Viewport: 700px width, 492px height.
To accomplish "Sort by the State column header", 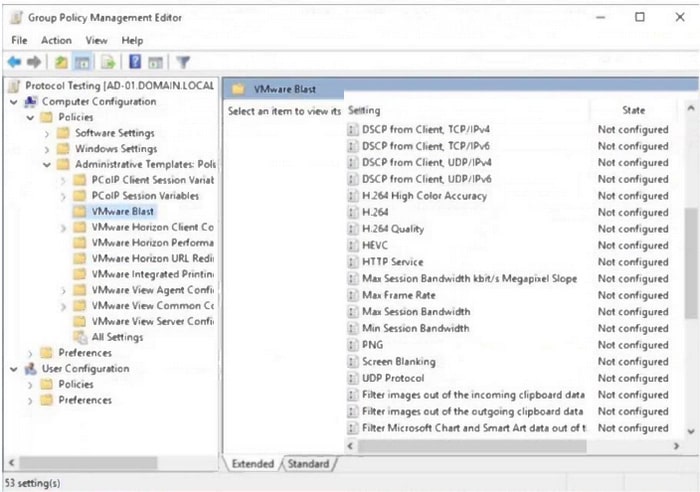I will click(x=634, y=110).
